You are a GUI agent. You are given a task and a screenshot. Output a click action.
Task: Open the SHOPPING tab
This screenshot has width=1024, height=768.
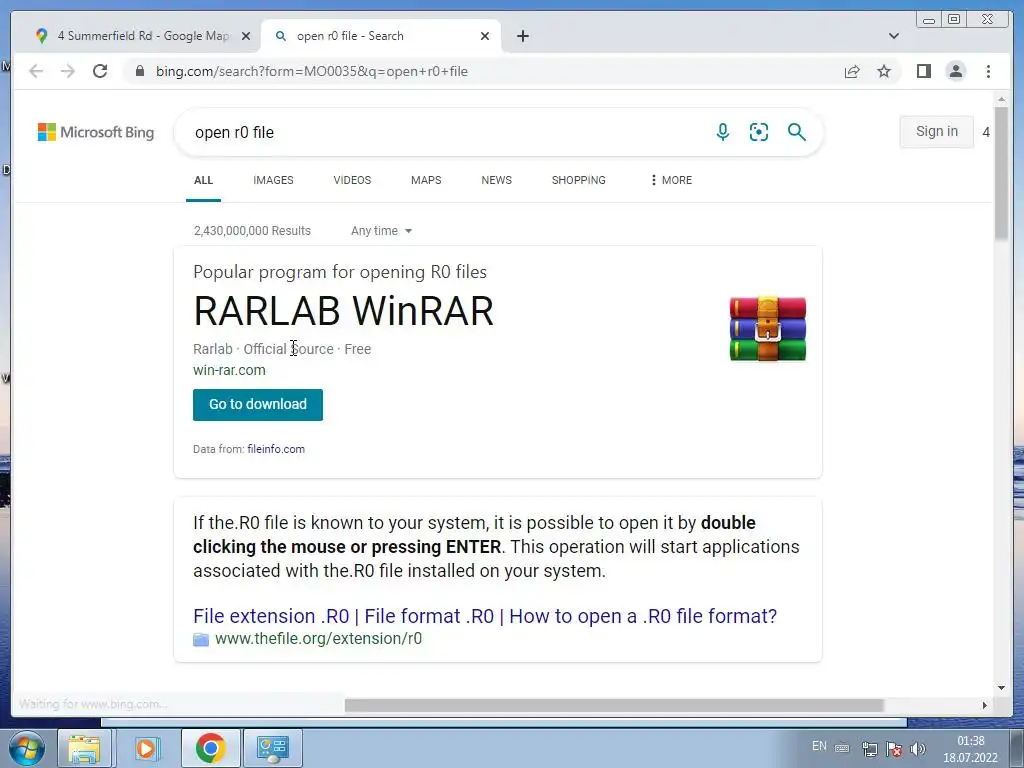click(x=579, y=180)
